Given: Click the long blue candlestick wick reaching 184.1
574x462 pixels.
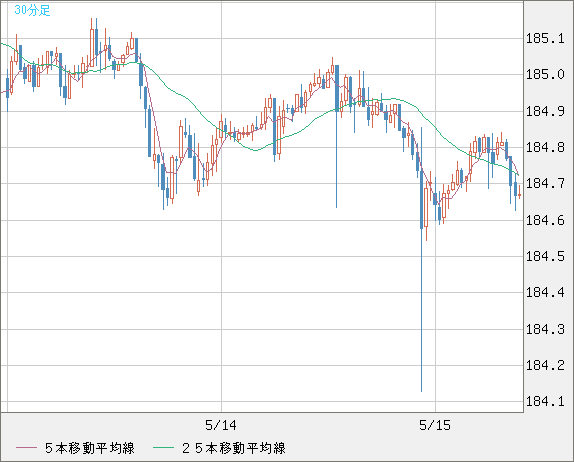Looking at the screenshot, I should point(421,260).
